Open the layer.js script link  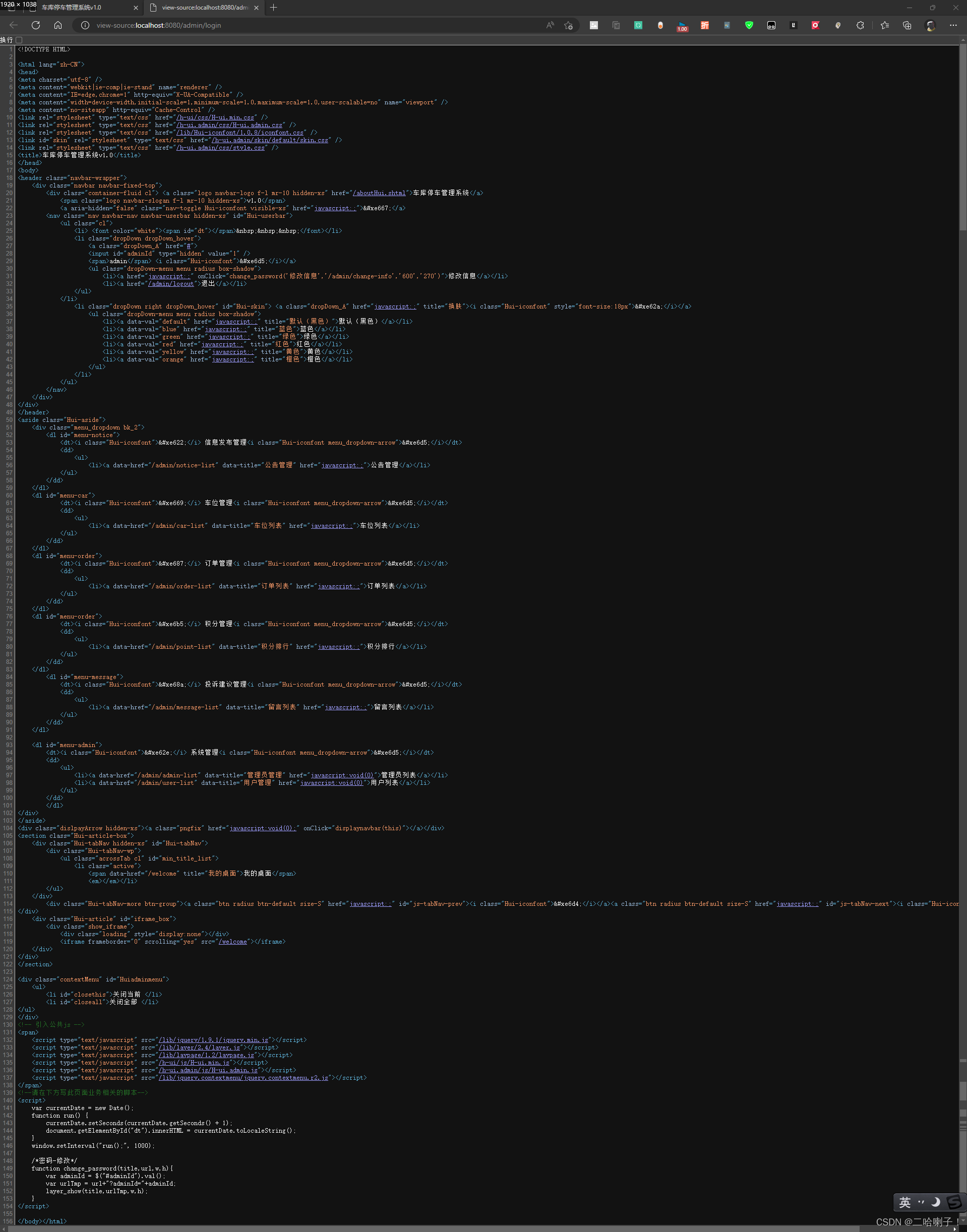(x=199, y=1048)
